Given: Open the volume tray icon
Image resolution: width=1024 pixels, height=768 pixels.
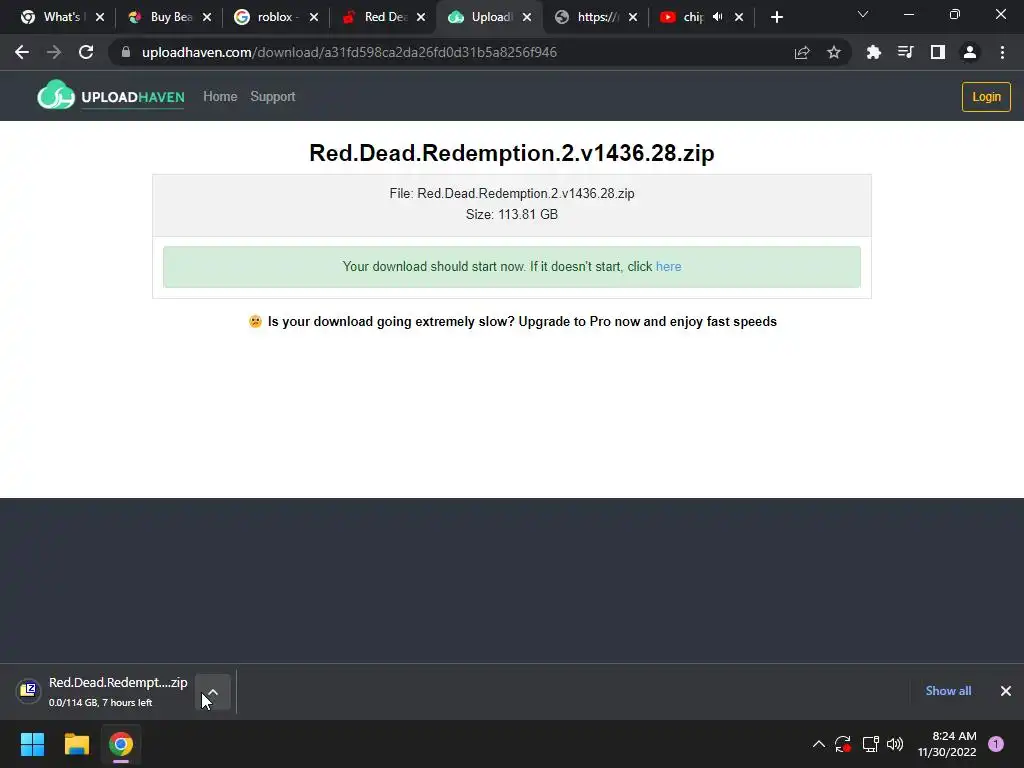Looking at the screenshot, I should tap(895, 744).
